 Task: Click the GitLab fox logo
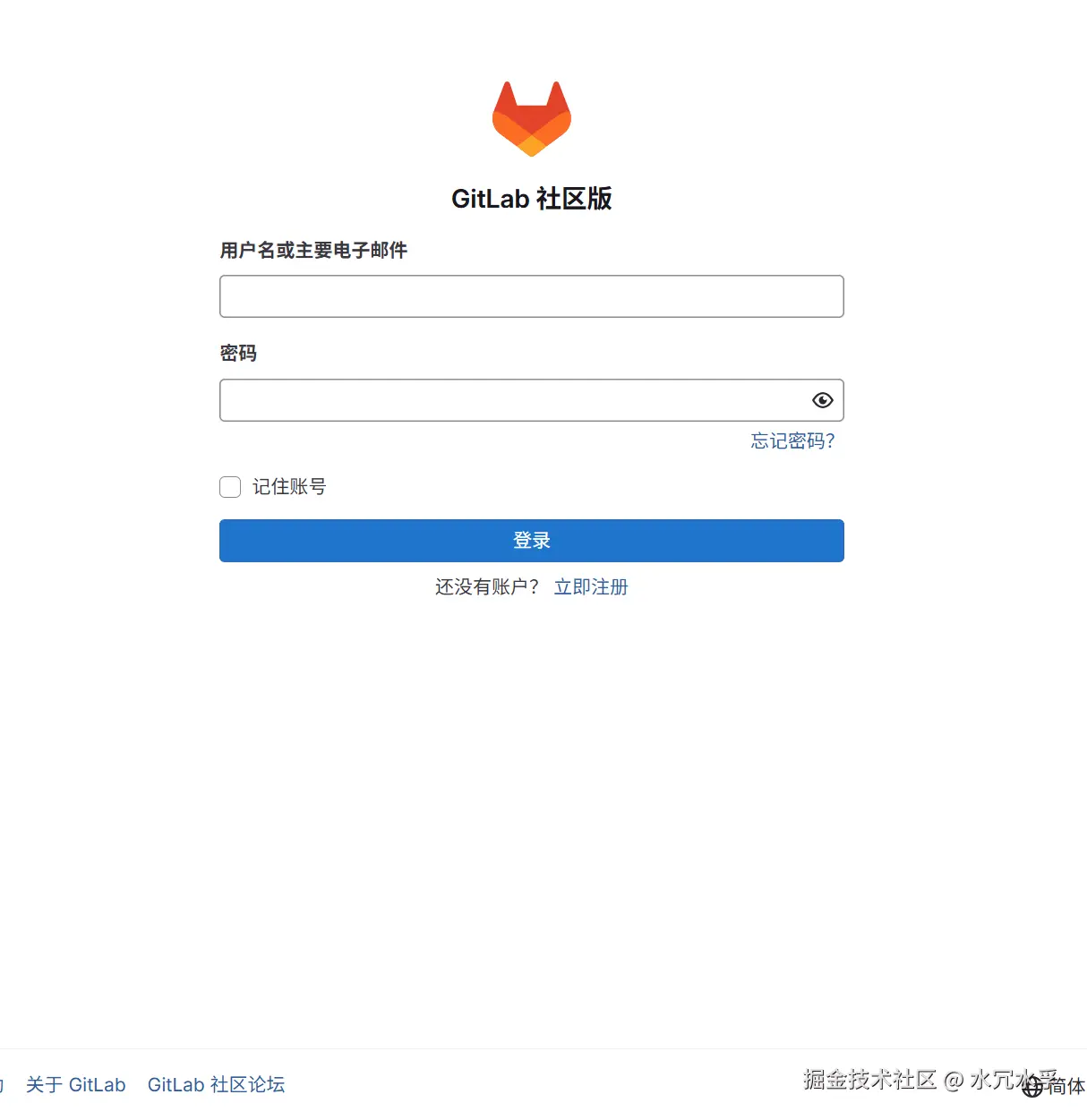(532, 119)
